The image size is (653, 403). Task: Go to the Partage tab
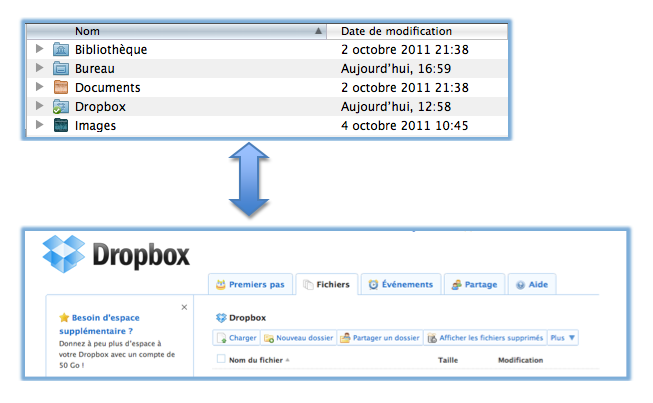(475, 284)
